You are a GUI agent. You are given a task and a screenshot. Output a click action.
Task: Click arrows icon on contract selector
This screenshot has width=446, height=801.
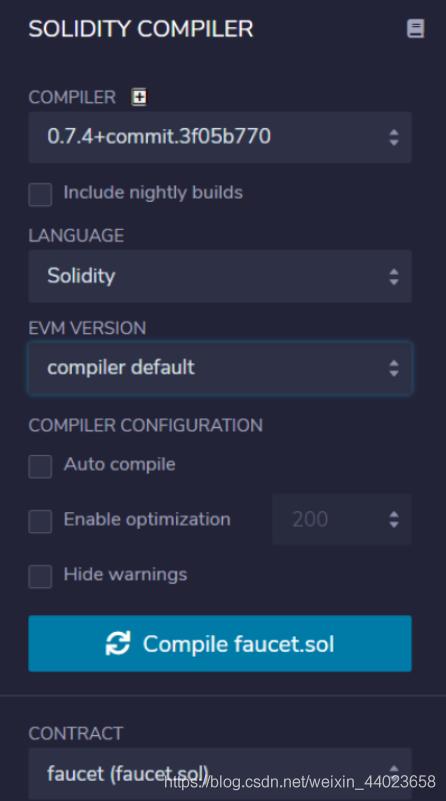click(x=393, y=769)
